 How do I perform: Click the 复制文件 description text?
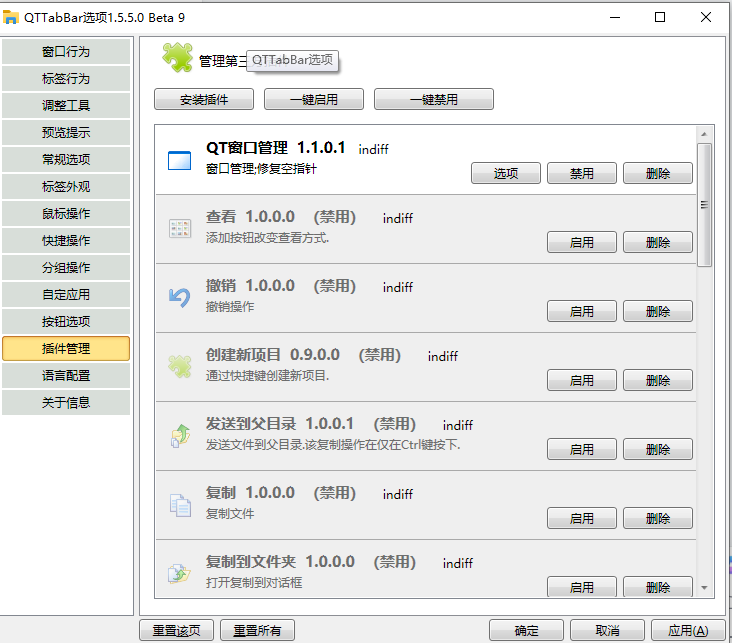click(230, 514)
